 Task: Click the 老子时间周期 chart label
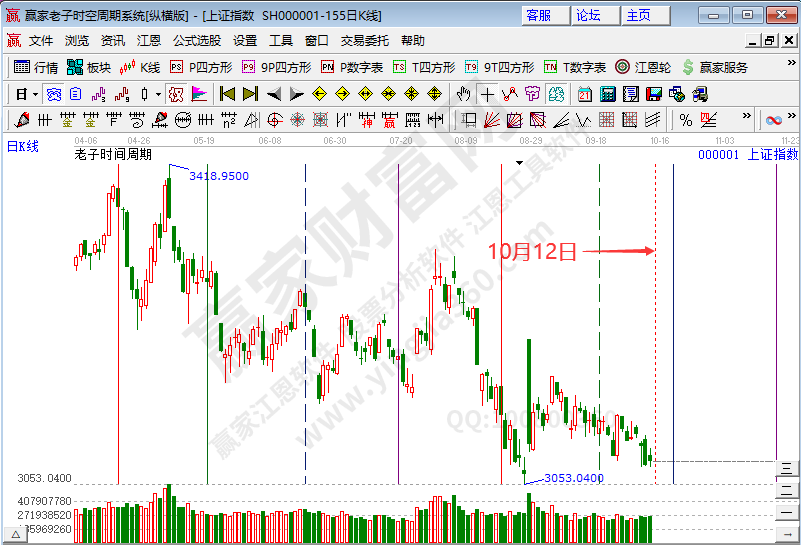click(x=112, y=155)
